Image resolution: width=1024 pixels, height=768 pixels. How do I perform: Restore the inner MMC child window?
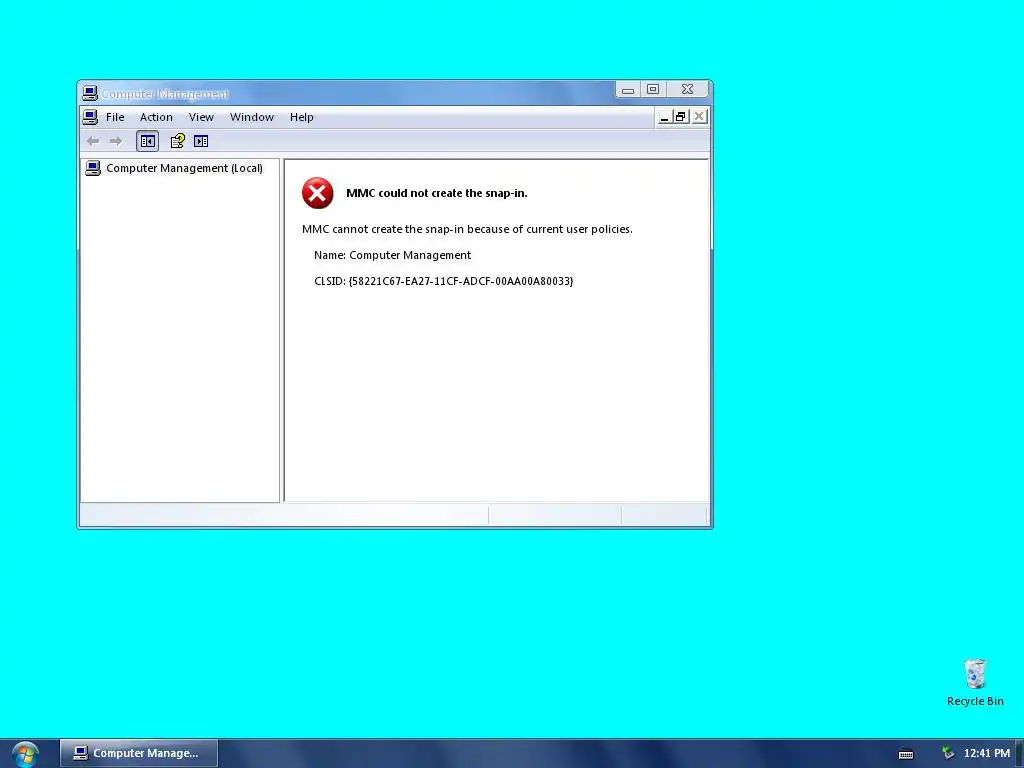click(681, 117)
